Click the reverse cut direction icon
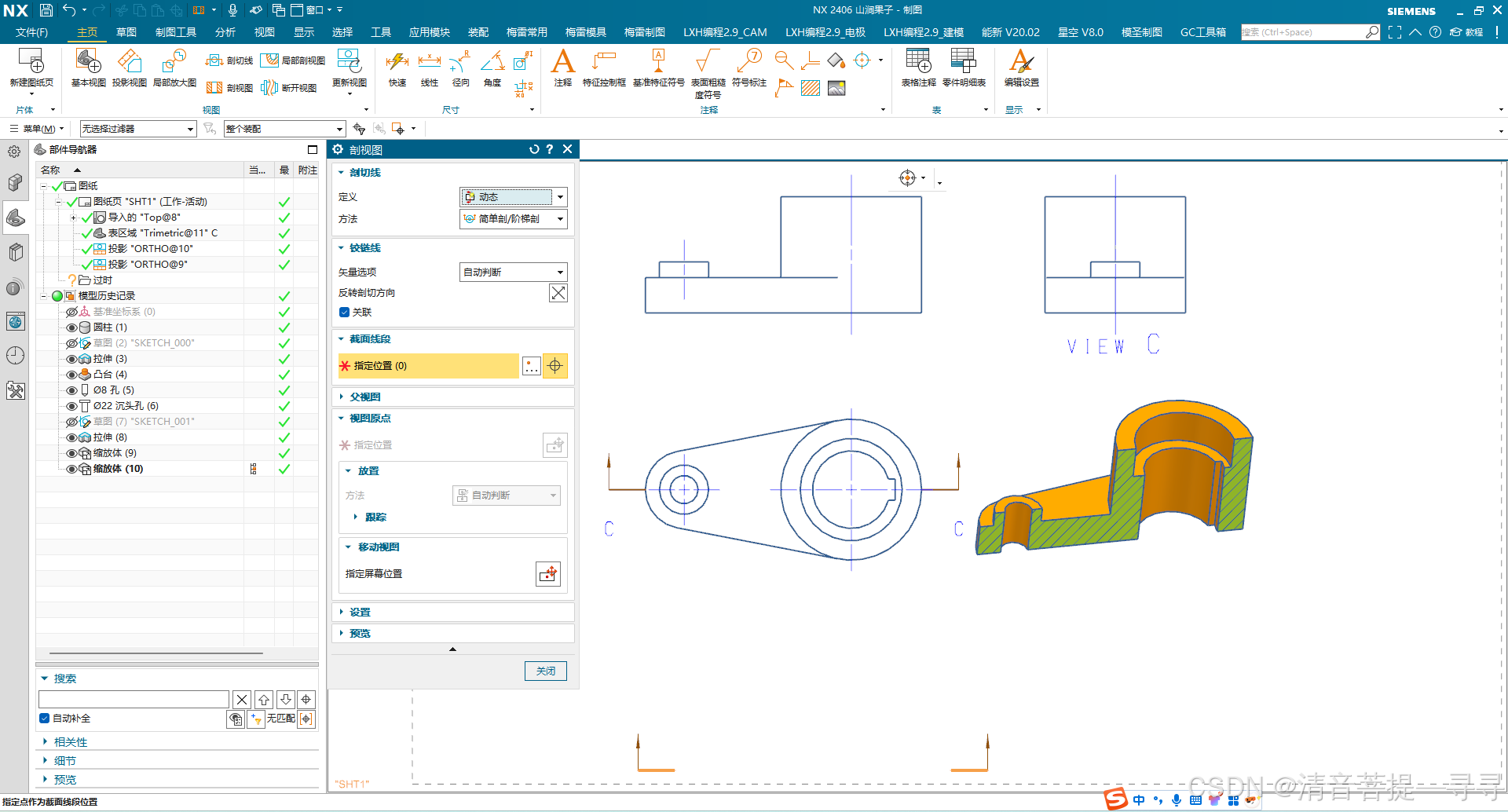Screen dimensions: 1508x812 [558, 293]
